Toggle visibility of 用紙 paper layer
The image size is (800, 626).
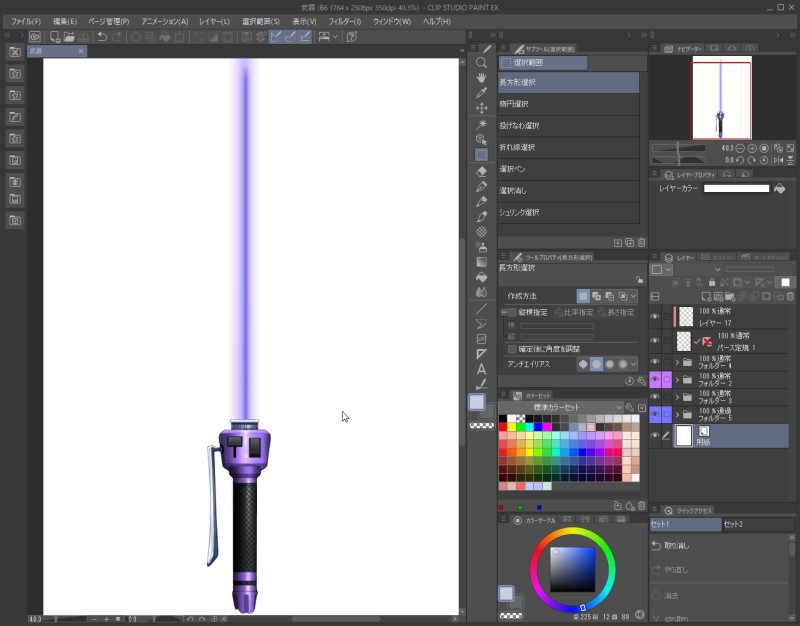[655, 436]
